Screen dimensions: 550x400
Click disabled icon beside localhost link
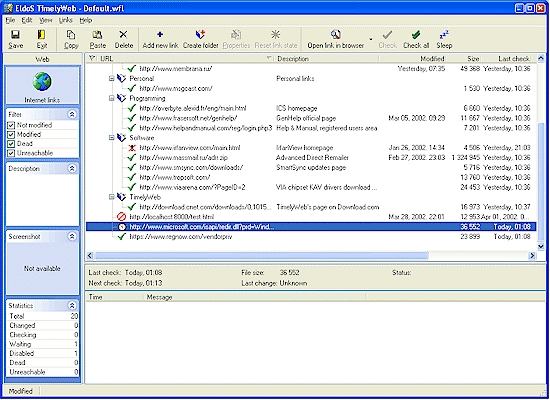[121, 216]
